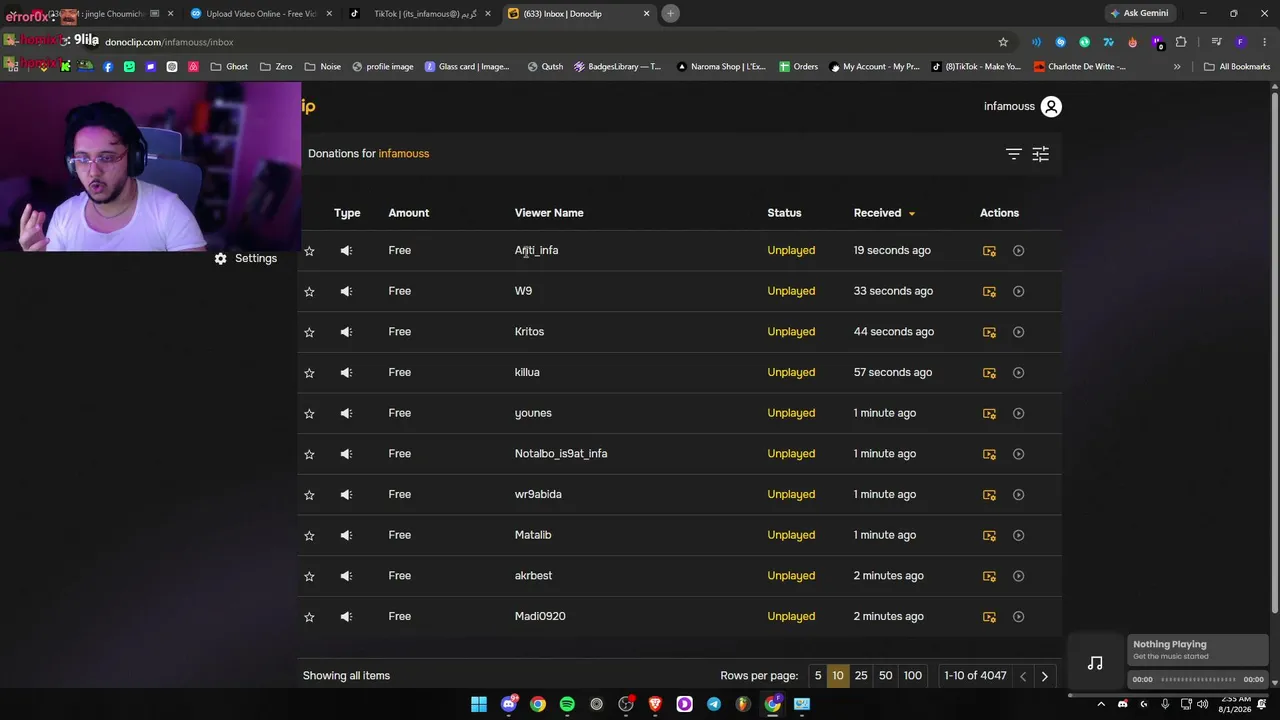Play the donation from younes
Viewport: 1280px width, 720px height.
click(1018, 413)
